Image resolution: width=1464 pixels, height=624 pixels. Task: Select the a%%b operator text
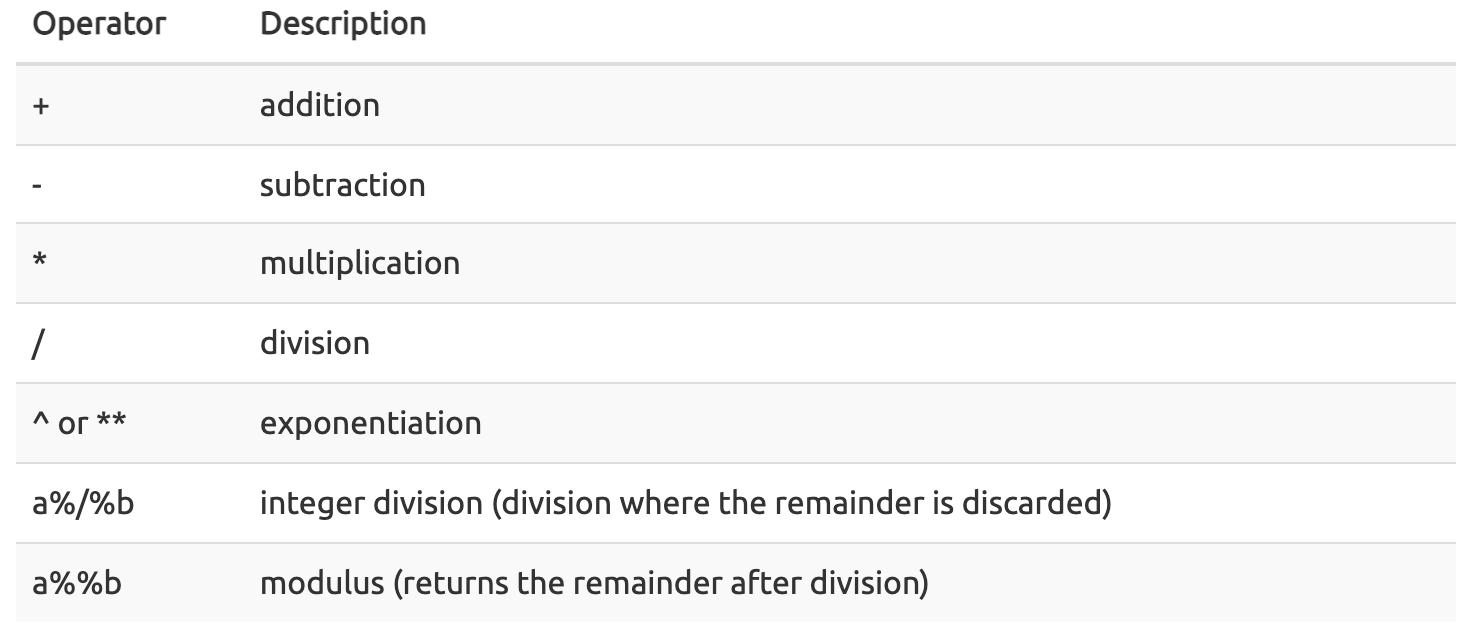(x=77, y=582)
